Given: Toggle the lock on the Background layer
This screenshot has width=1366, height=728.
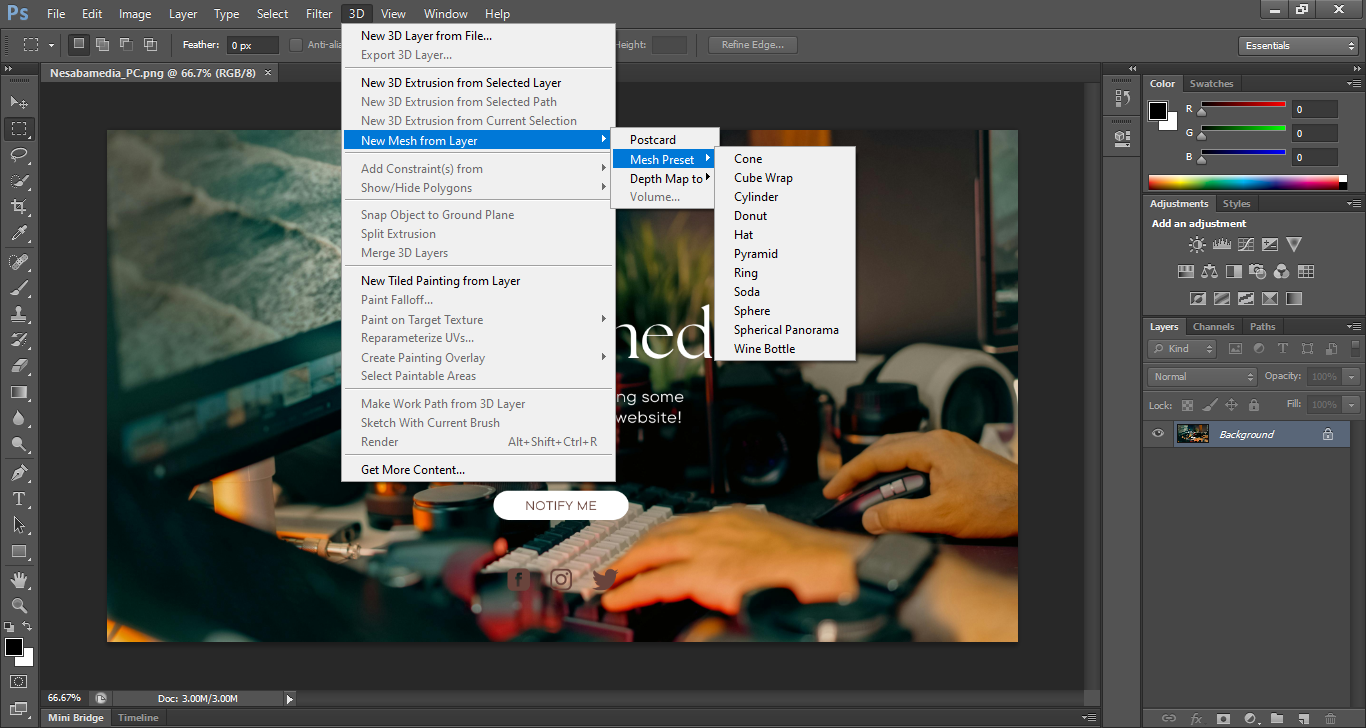Looking at the screenshot, I should 1328,434.
